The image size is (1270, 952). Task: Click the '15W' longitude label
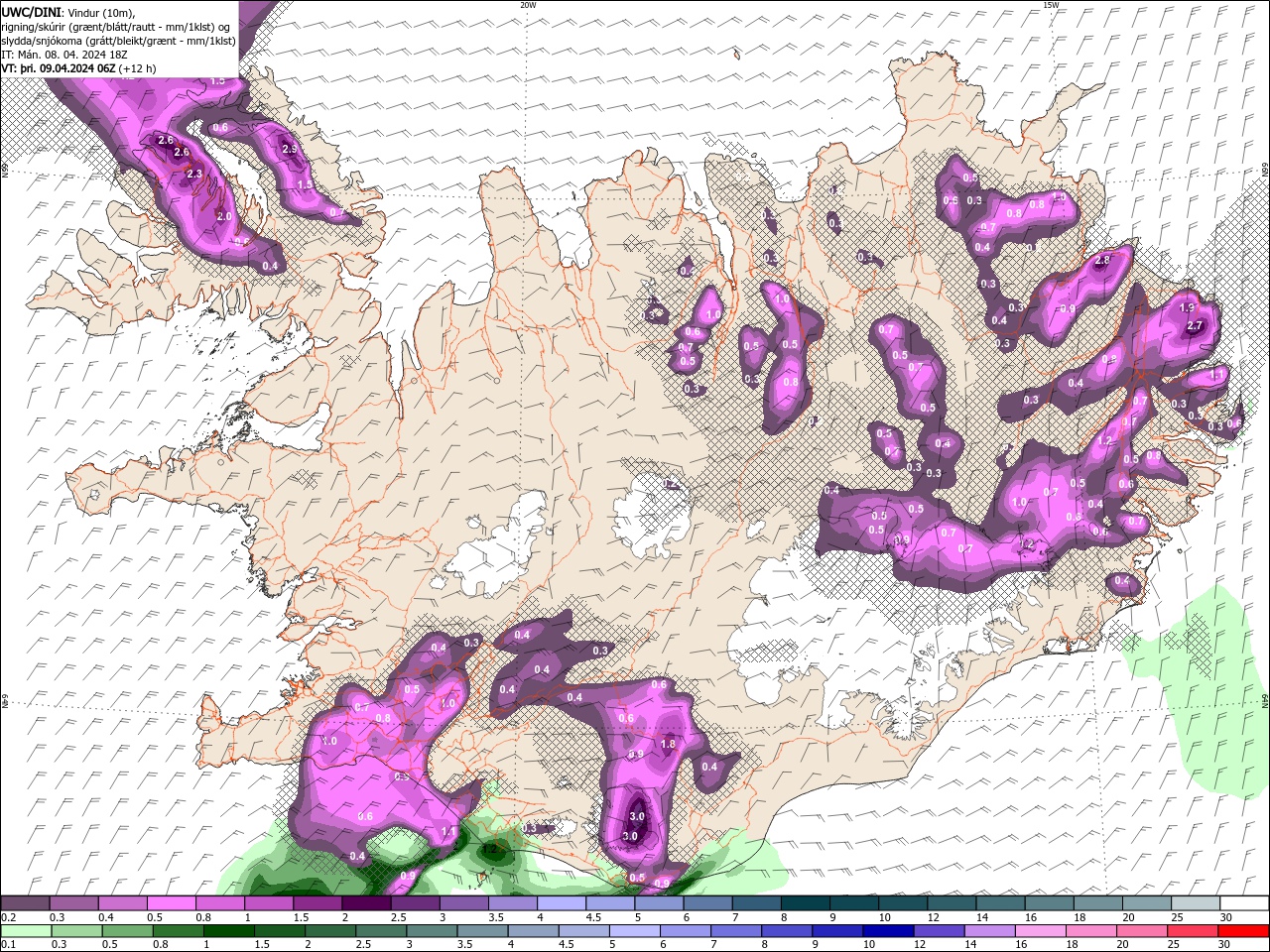coord(1051,5)
